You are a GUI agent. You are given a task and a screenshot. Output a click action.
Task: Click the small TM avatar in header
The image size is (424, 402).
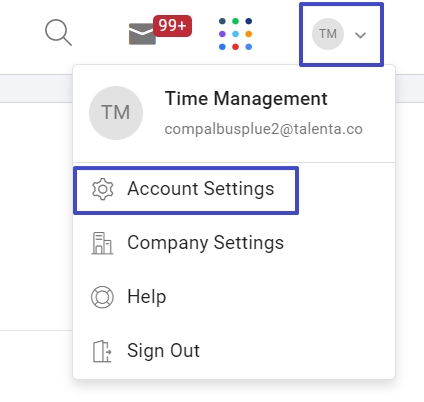(x=328, y=34)
